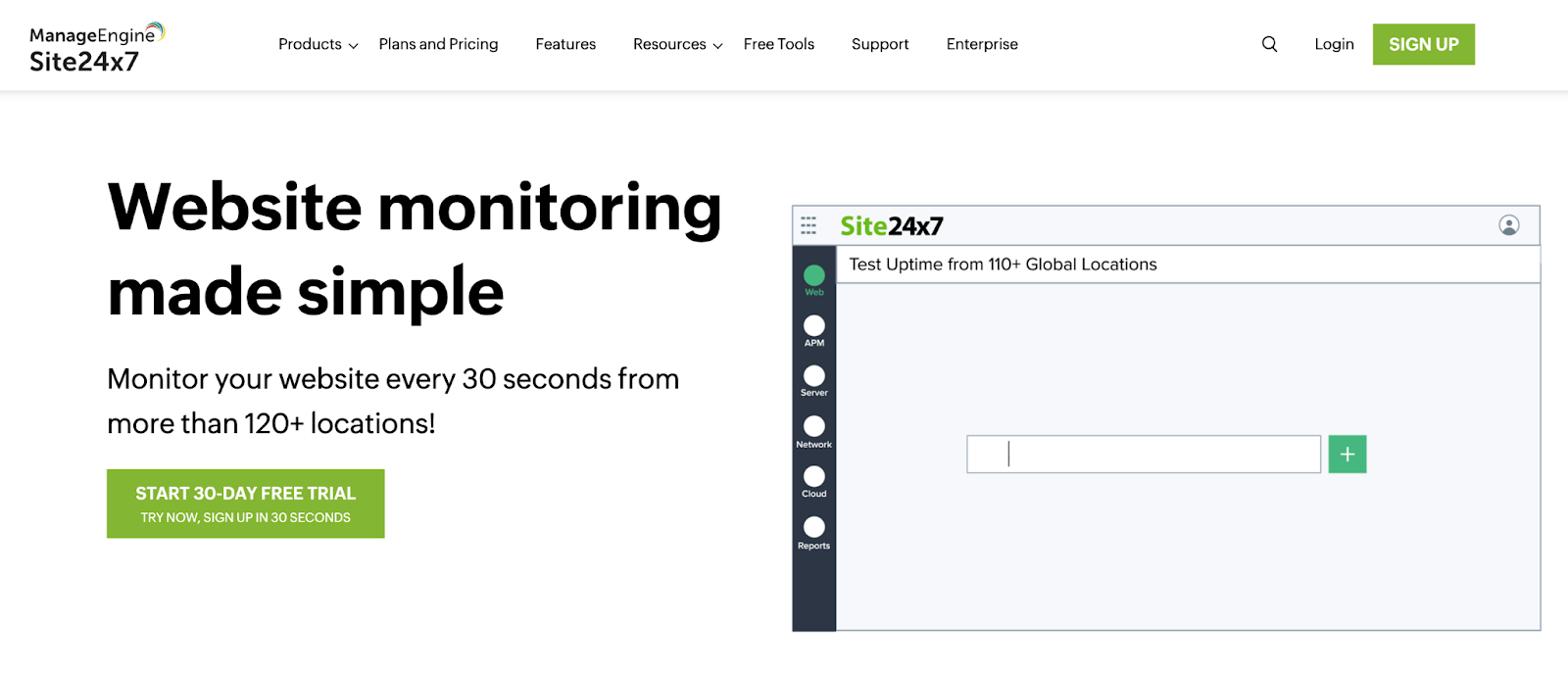Open Plans and Pricing page

click(x=438, y=44)
